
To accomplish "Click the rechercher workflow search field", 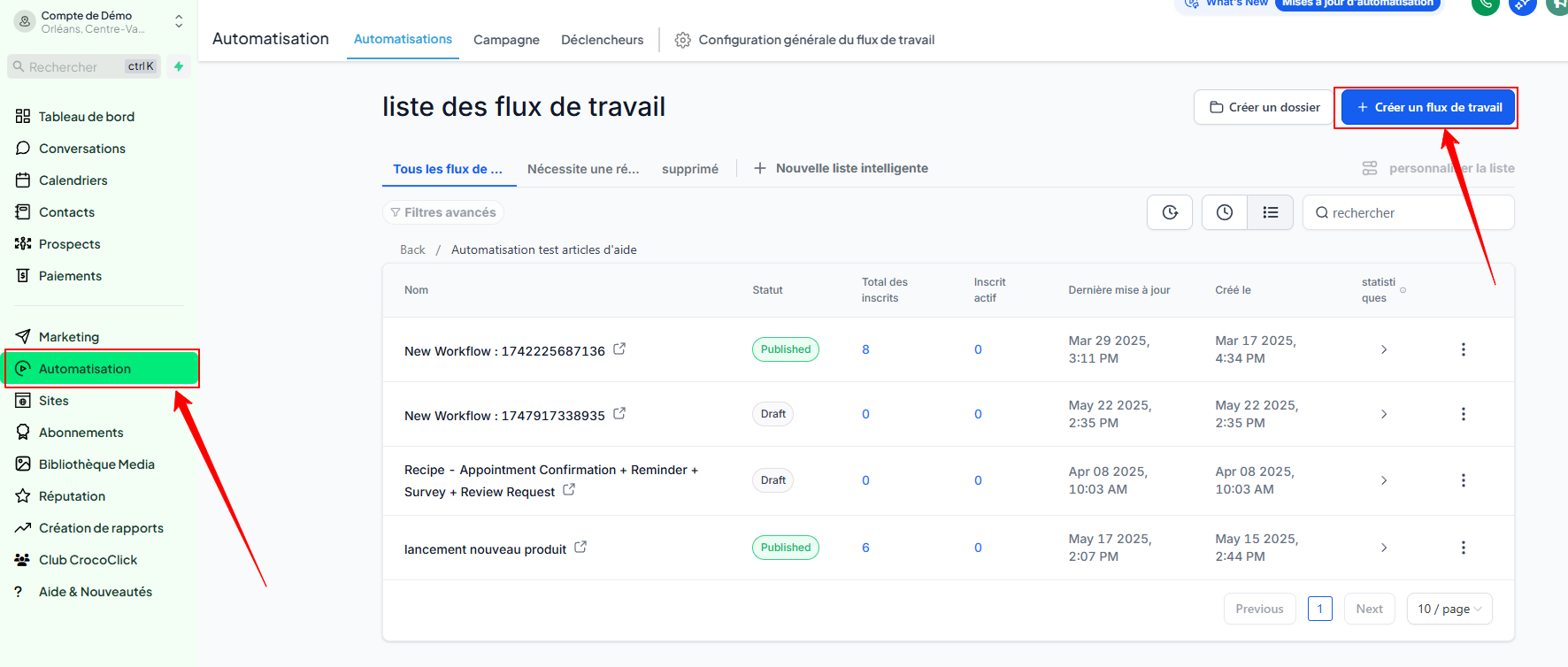I will point(1416,213).
